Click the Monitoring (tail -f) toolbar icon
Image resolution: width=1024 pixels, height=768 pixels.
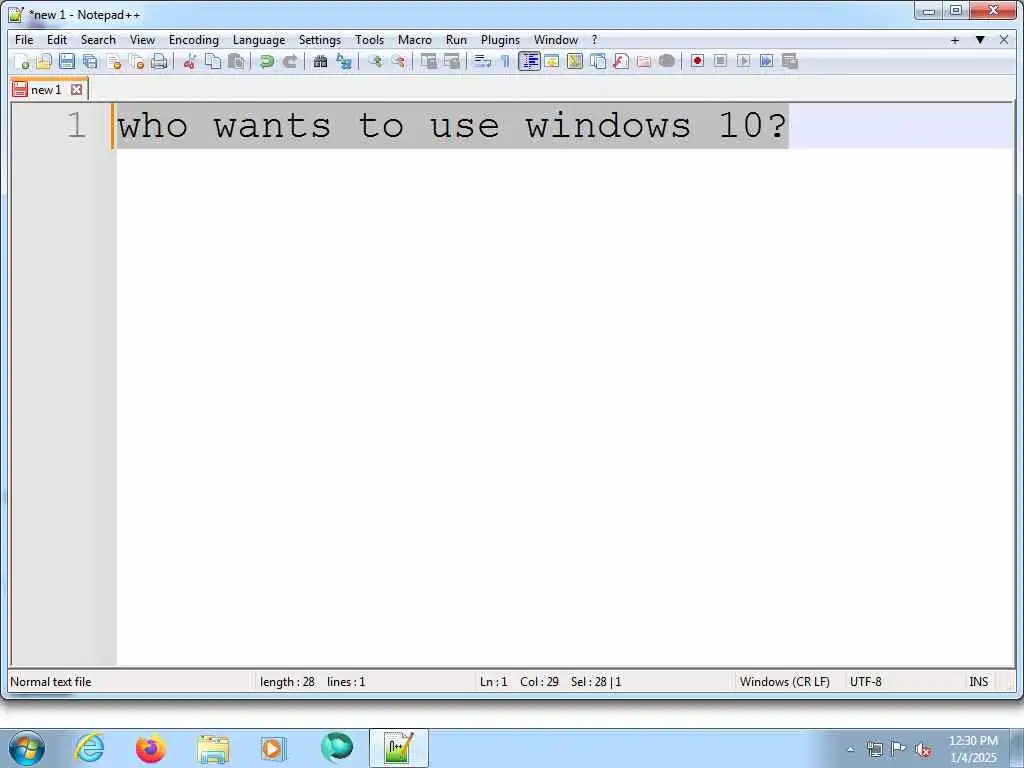coord(667,61)
